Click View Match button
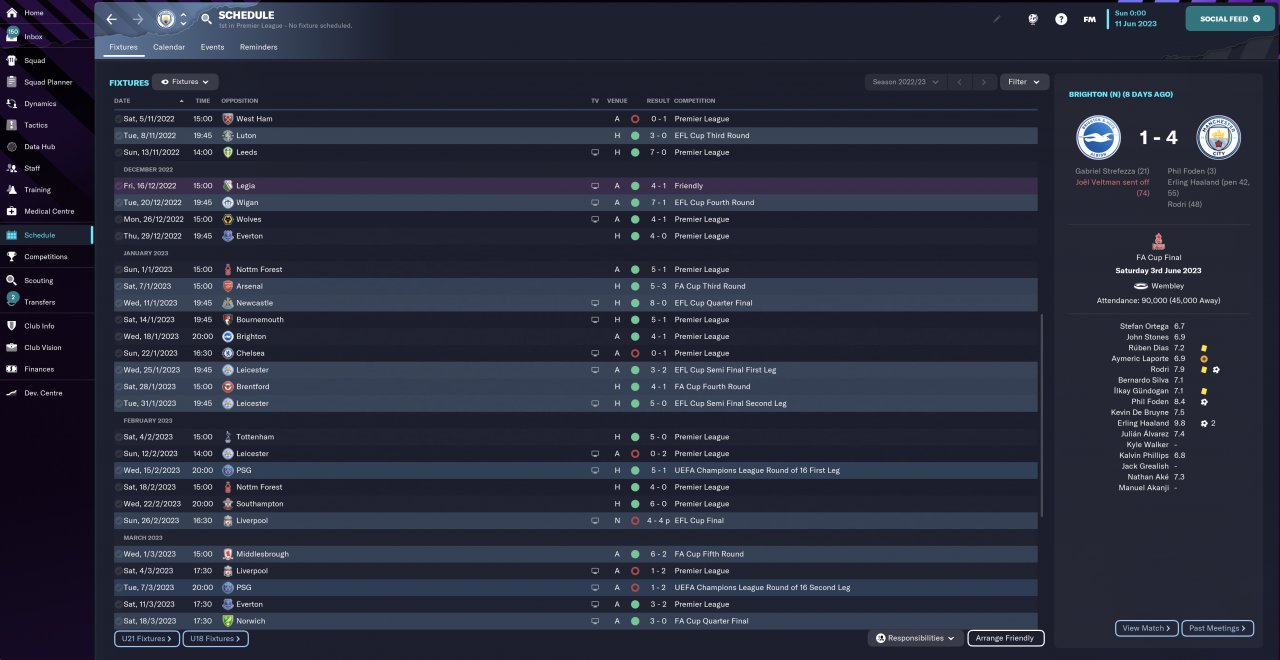This screenshot has height=660, width=1280. pyautogui.click(x=1147, y=628)
